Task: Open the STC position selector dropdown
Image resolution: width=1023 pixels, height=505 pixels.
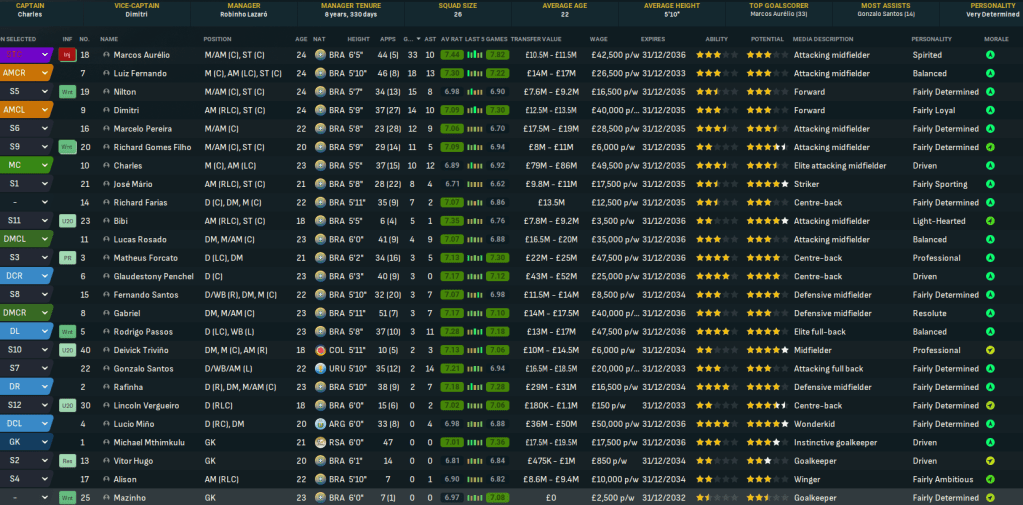Action: [x=45, y=55]
